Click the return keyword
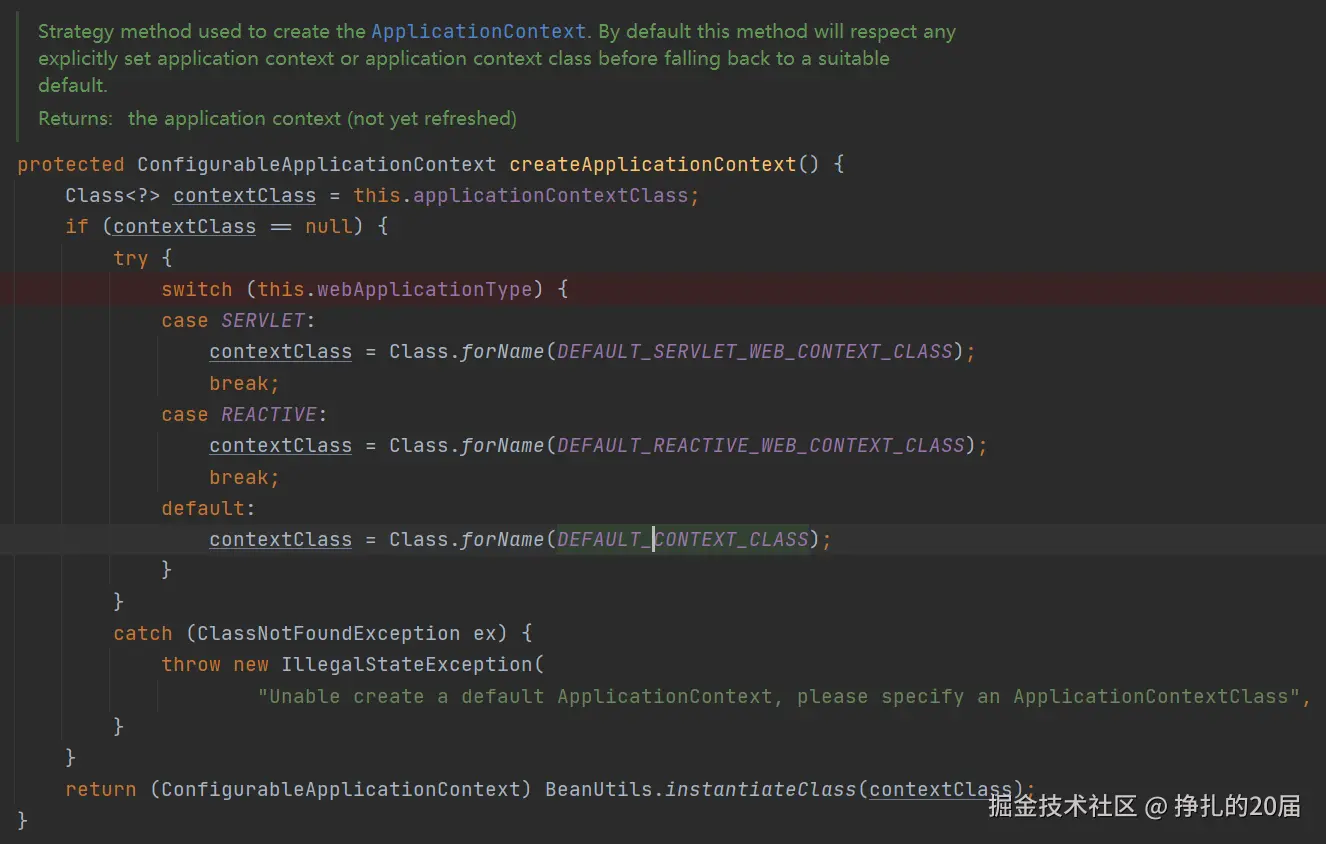 [101, 789]
